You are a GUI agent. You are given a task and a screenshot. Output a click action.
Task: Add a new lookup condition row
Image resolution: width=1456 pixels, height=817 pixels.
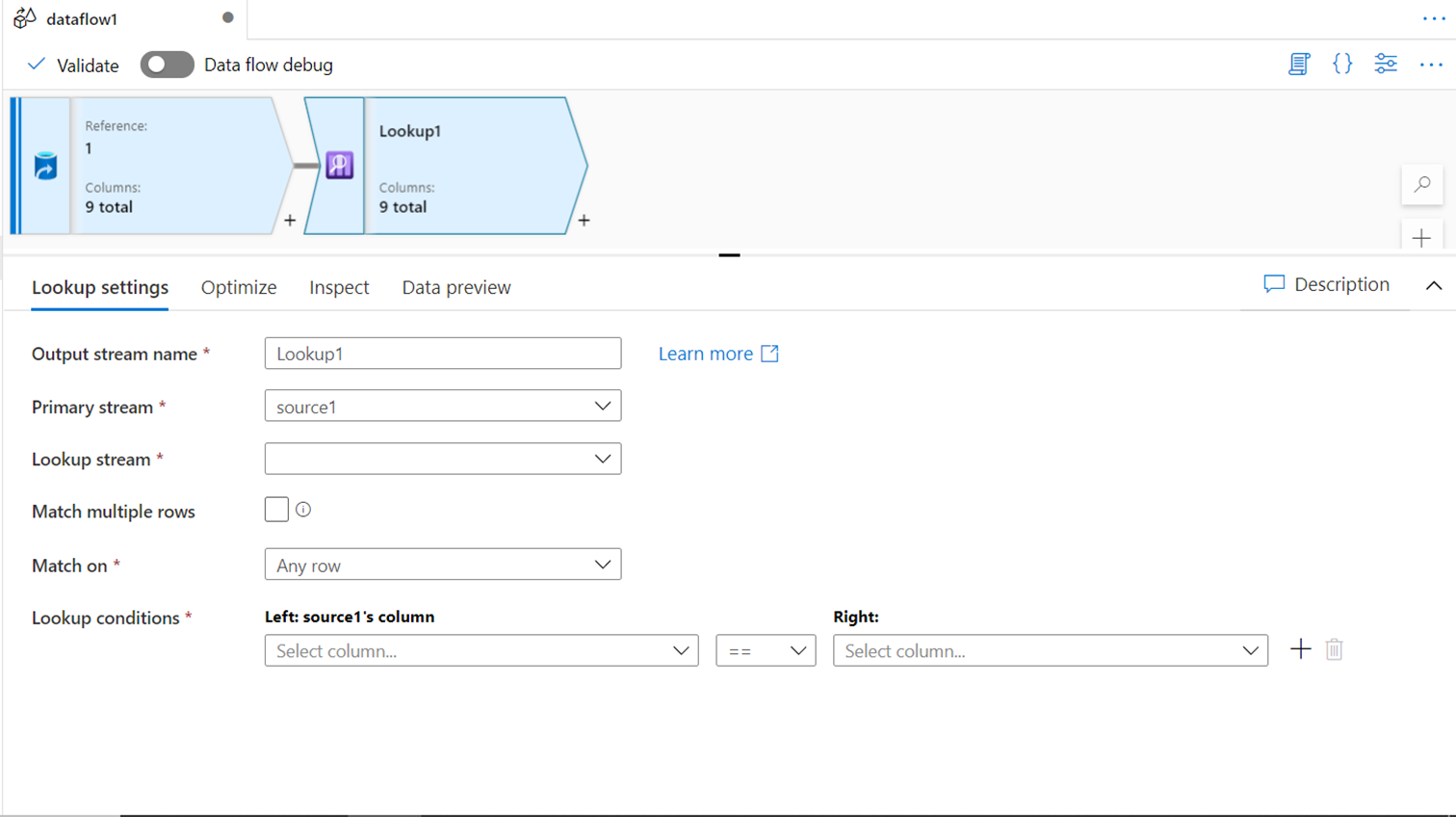[1300, 649]
